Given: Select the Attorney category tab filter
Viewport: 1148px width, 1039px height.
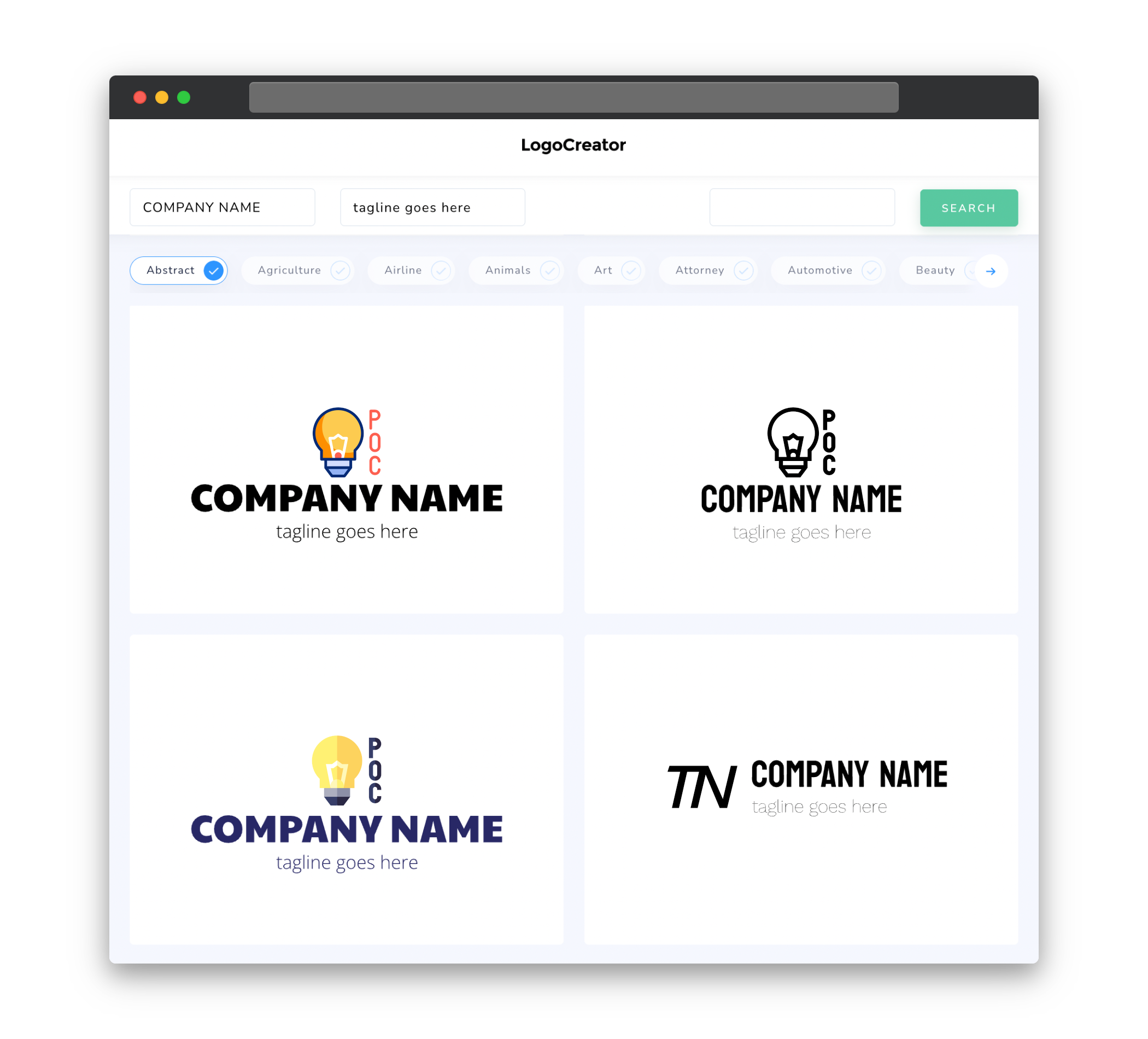Looking at the screenshot, I should click(709, 270).
